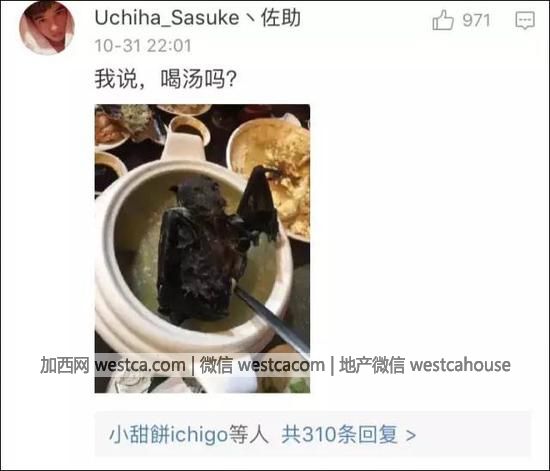Tap the dark bat in the photo

coord(210,245)
